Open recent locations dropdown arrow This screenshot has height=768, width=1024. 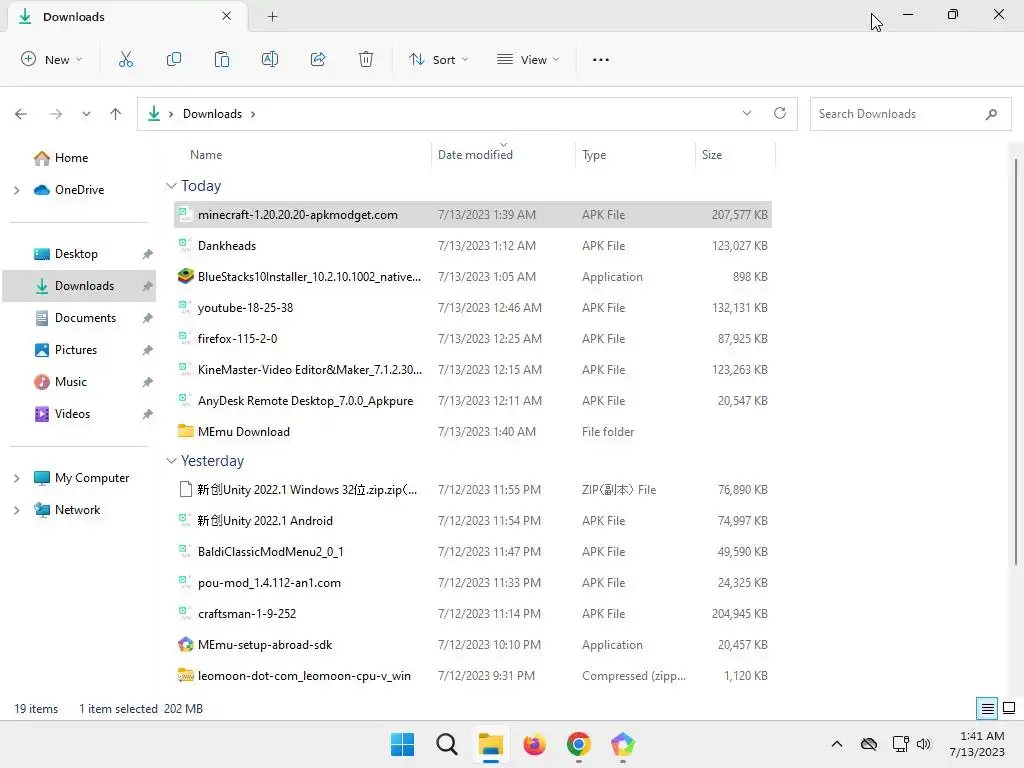pyautogui.click(x=86, y=114)
